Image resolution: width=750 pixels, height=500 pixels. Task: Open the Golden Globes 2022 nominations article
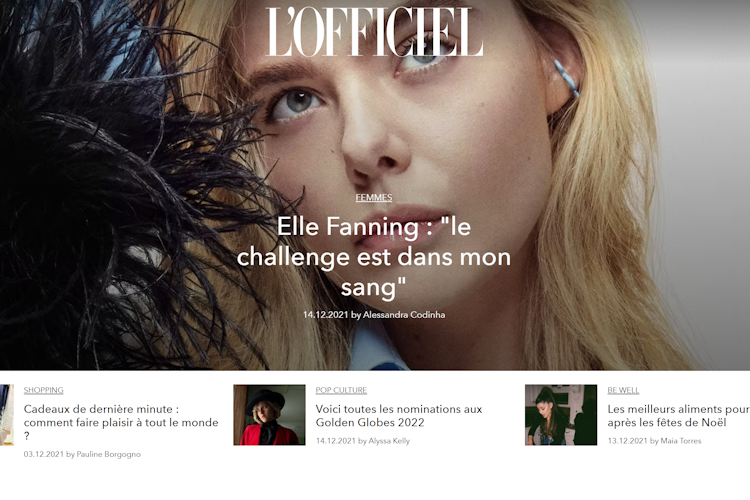399,416
